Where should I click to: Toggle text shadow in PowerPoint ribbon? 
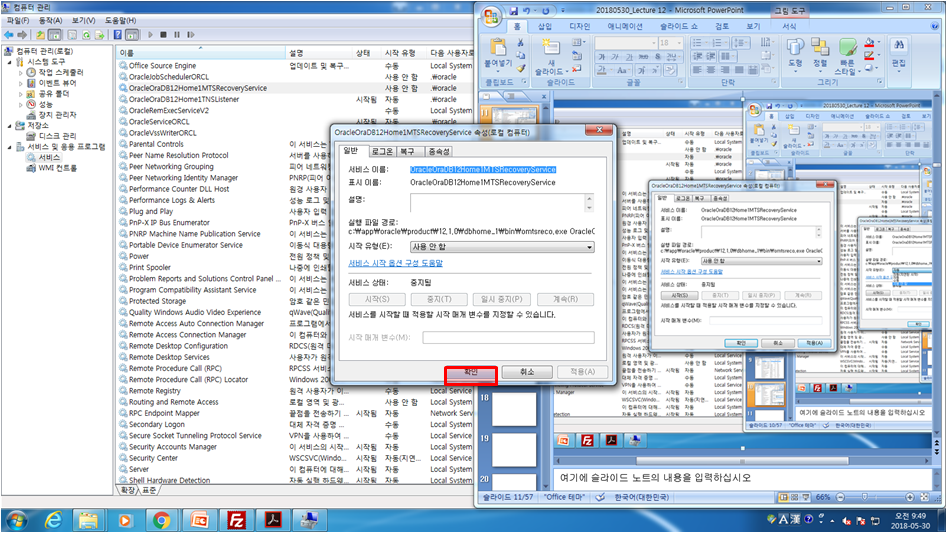tap(658, 57)
